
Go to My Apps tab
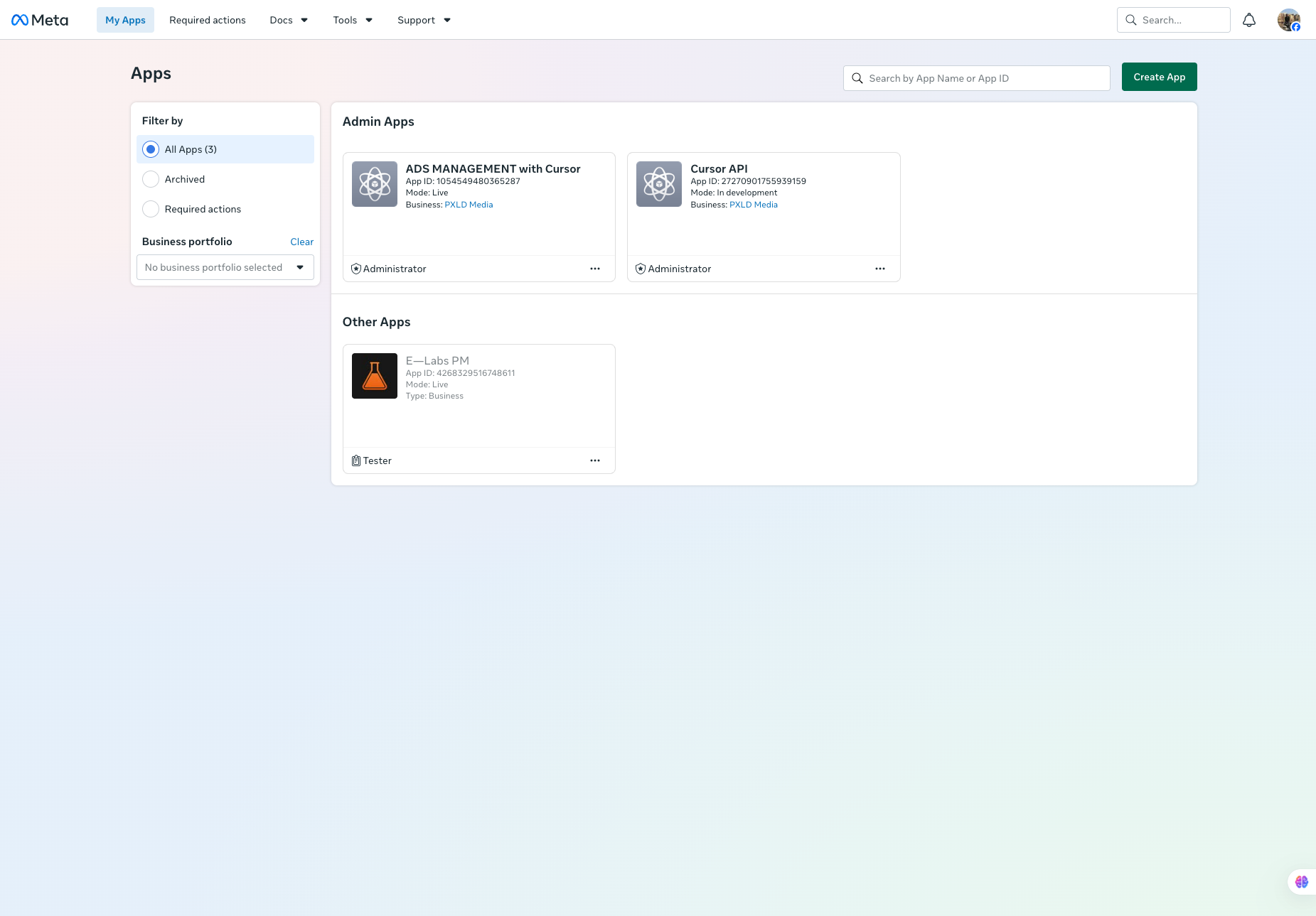pos(125,20)
